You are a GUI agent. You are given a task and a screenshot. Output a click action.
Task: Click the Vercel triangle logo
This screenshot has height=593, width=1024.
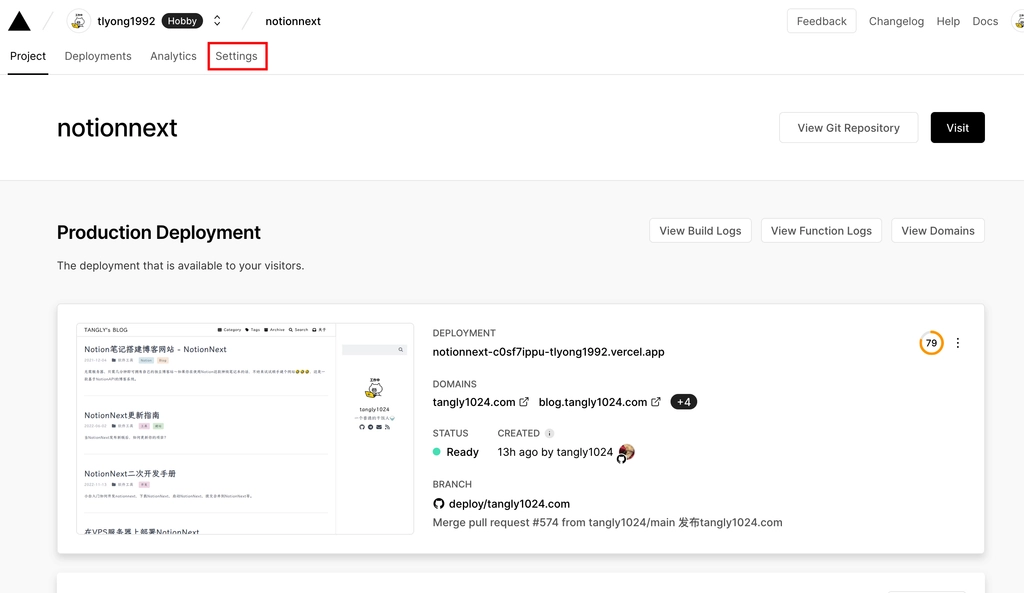coord(19,22)
